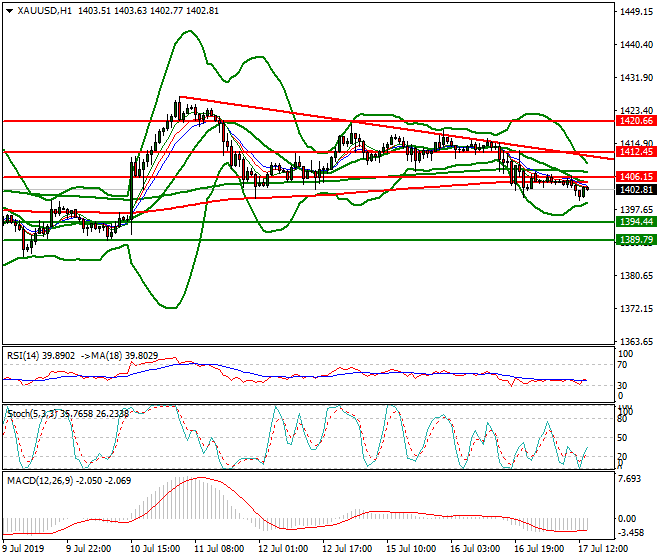The height and width of the screenshot is (560, 660).
Task: Click the 1397.65 price scale value
Action: point(636,210)
